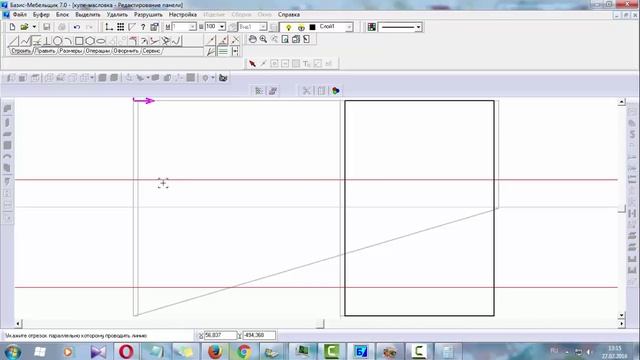Open help with the question mark icon

pos(143,27)
